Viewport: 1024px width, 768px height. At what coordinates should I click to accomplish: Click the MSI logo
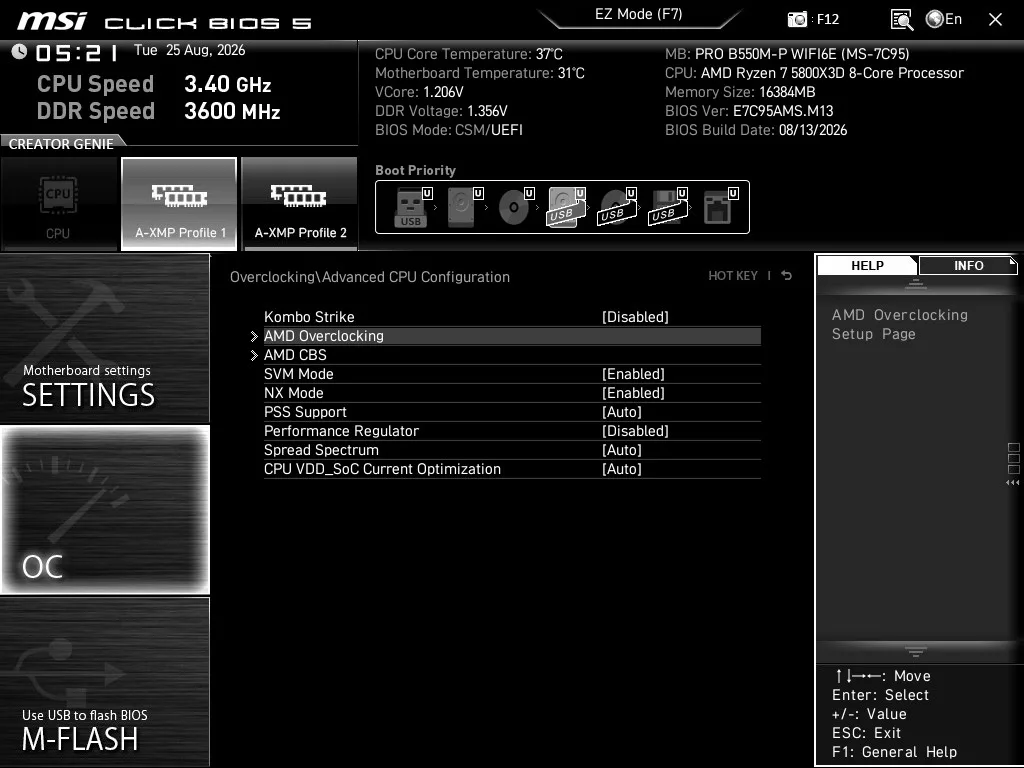52,20
